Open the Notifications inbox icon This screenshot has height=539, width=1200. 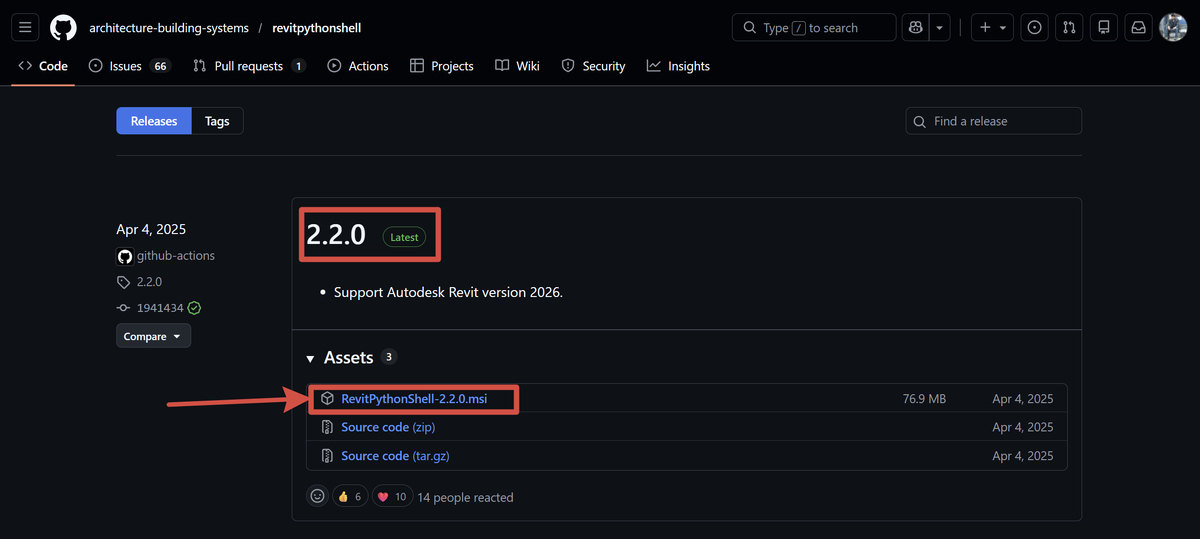coord(1138,28)
